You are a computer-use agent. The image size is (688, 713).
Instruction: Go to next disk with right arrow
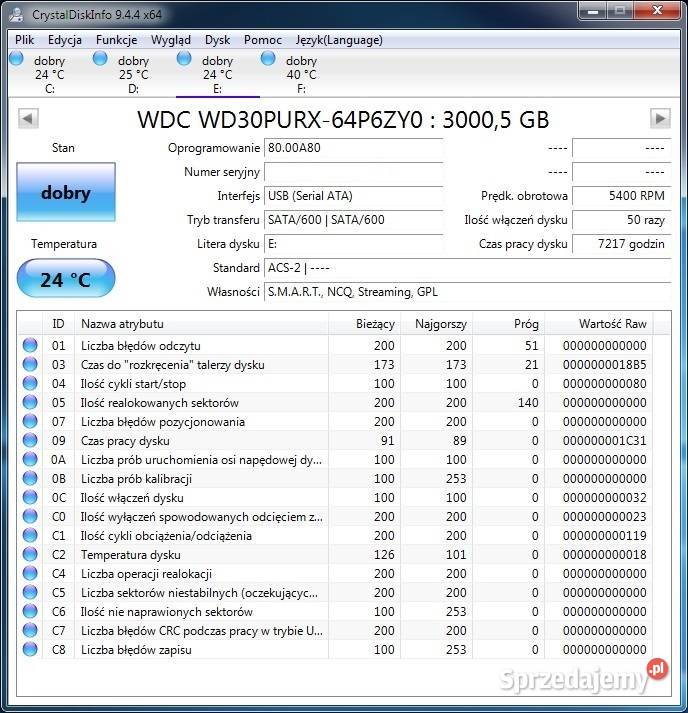coord(660,119)
